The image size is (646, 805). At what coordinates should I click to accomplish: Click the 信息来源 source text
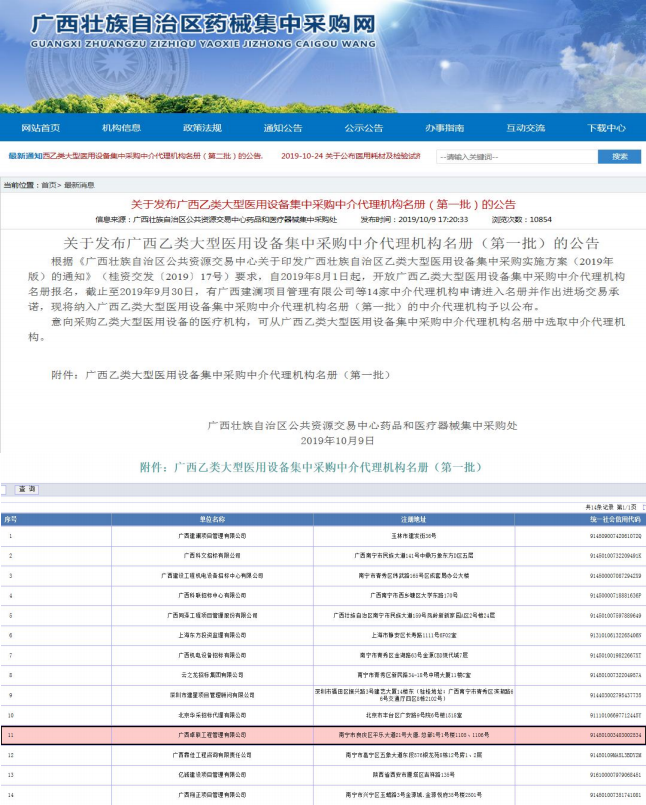[216, 219]
